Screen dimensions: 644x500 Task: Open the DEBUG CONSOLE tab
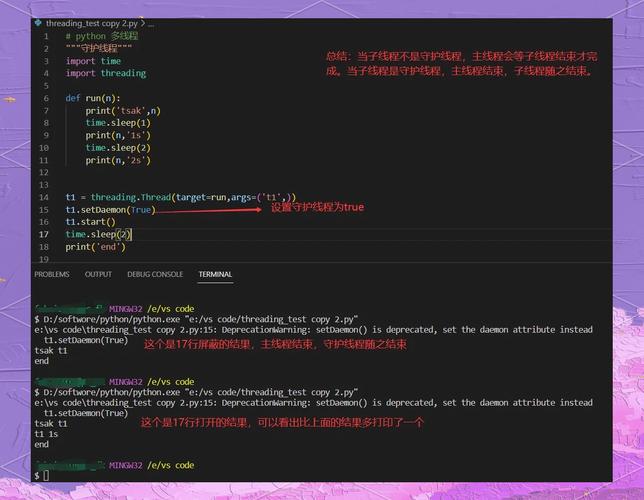point(155,274)
